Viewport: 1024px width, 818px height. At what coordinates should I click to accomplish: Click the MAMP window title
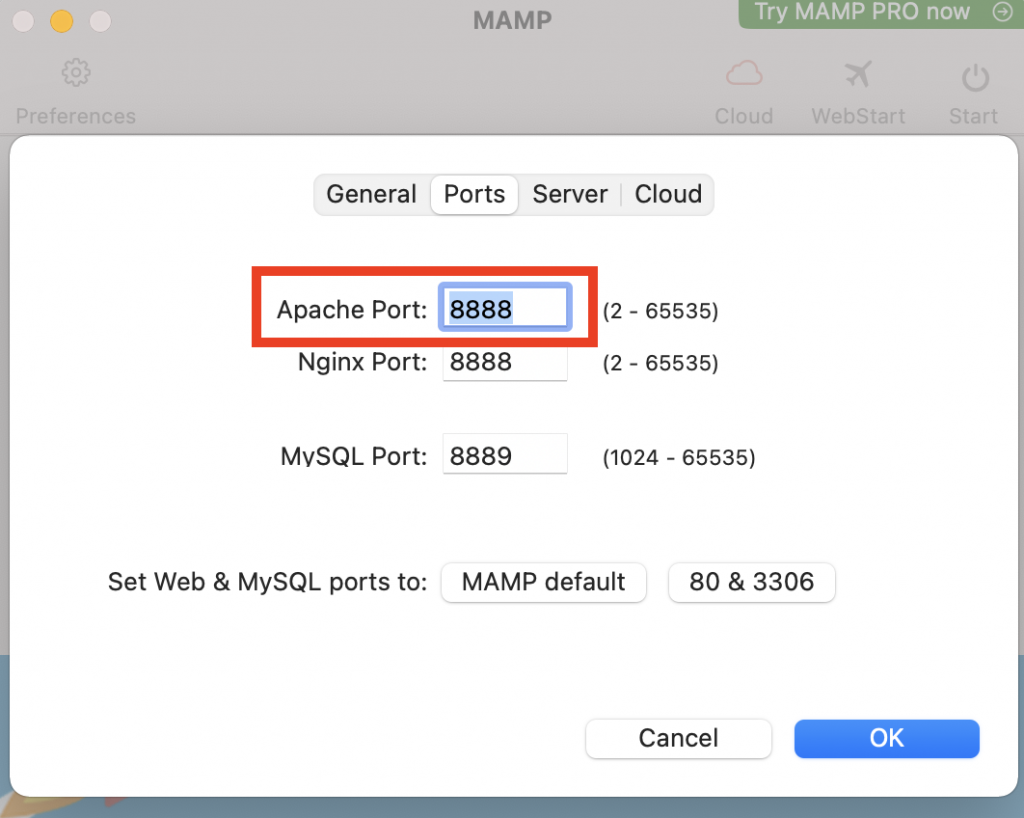pos(512,20)
